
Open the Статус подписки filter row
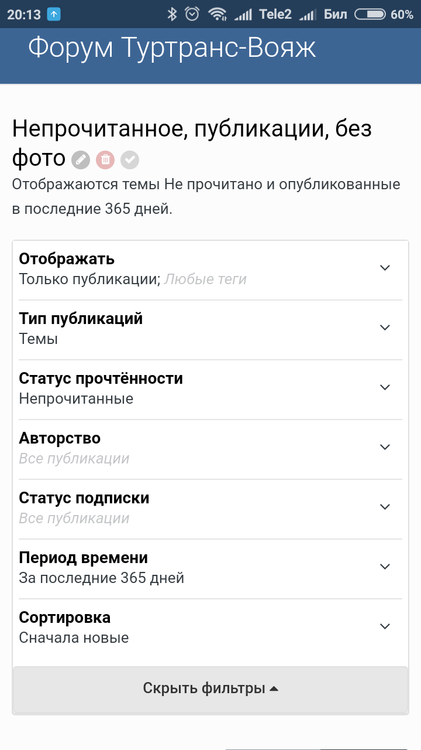[x=210, y=508]
